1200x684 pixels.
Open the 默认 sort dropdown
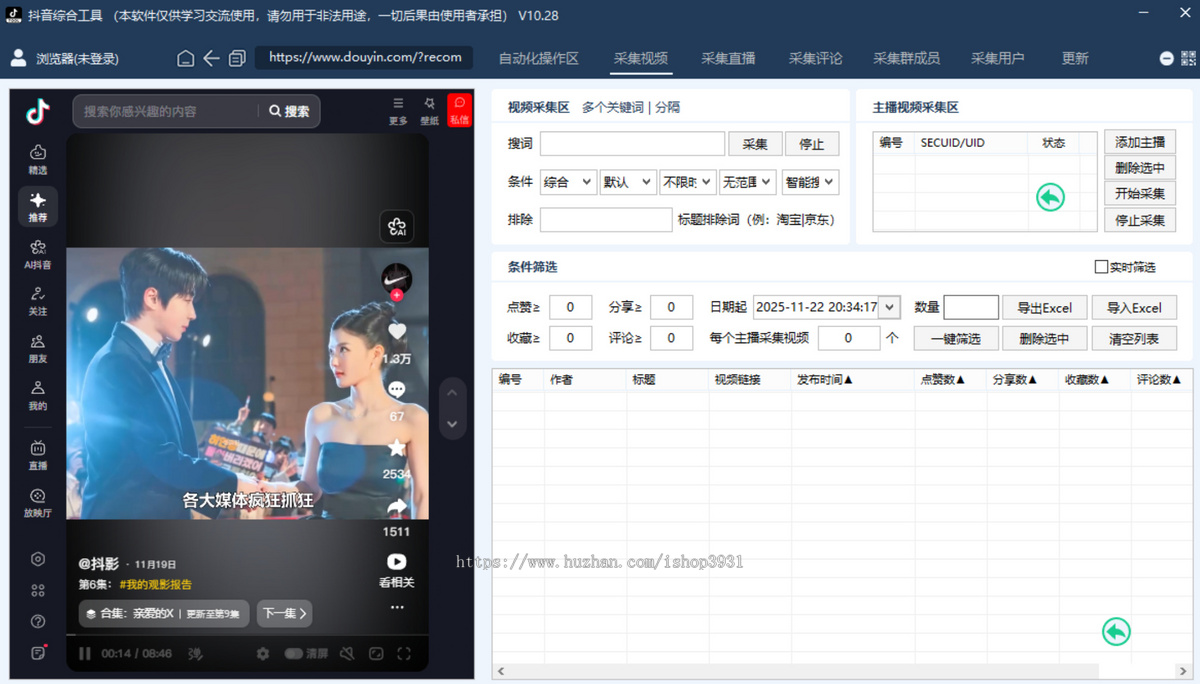pyautogui.click(x=627, y=182)
